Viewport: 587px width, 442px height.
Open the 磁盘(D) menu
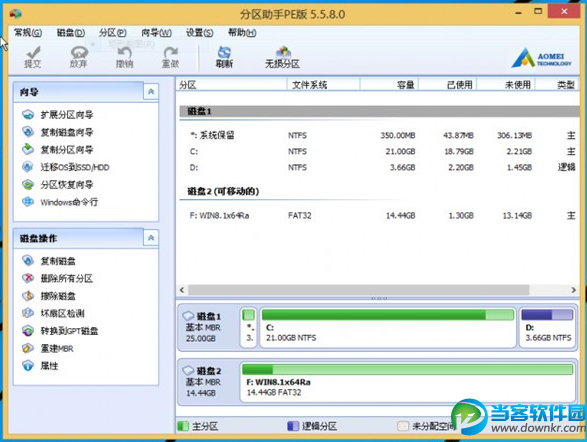coord(71,33)
